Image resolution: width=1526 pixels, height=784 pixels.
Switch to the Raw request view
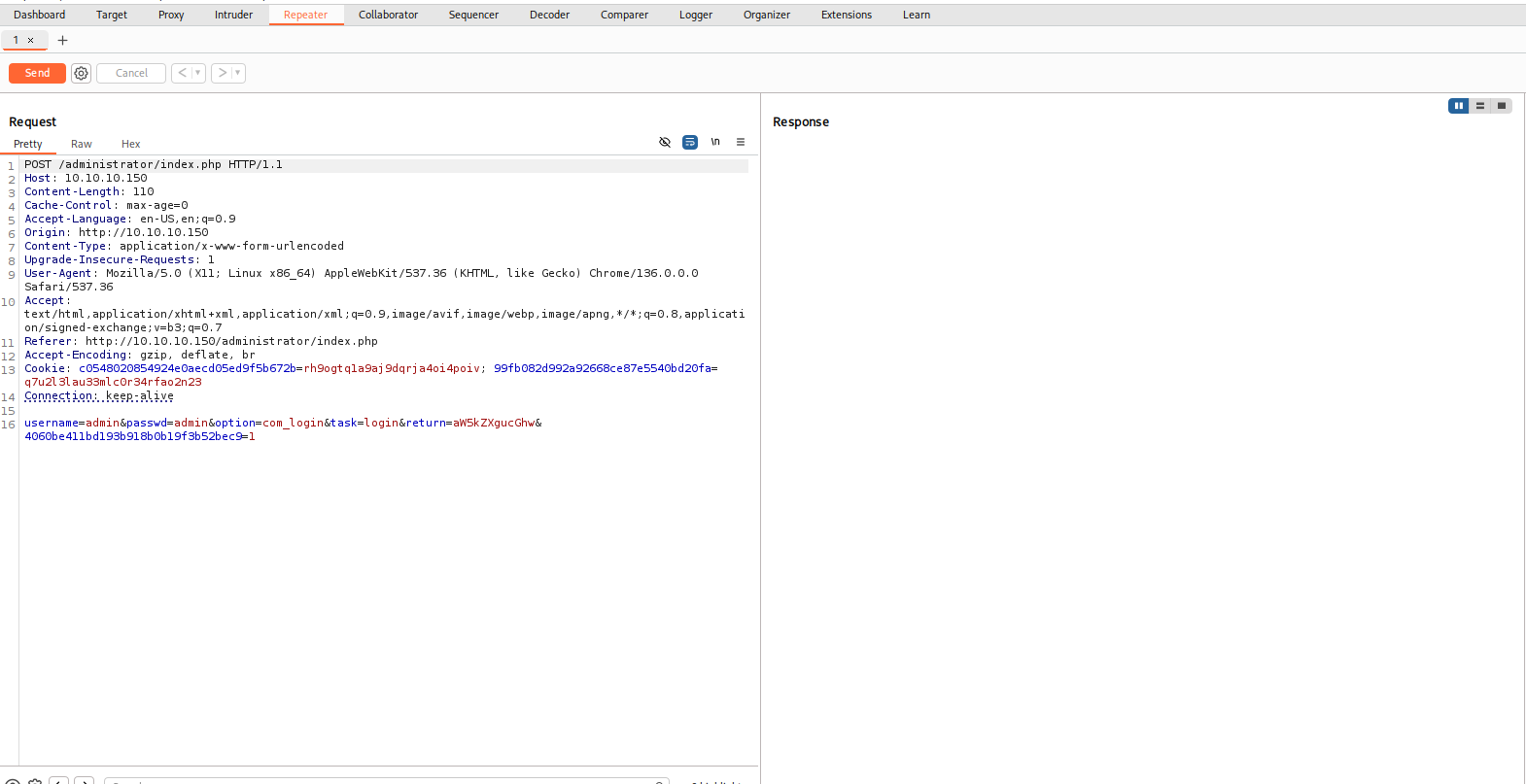point(82,144)
